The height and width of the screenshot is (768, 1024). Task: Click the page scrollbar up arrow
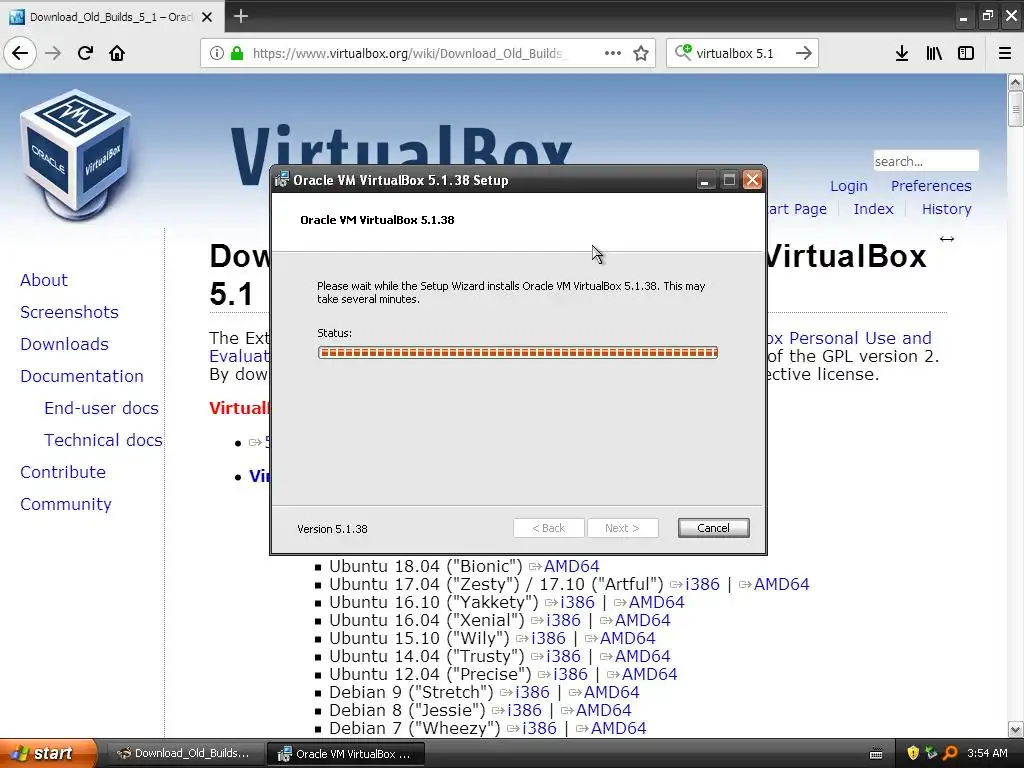[1016, 82]
